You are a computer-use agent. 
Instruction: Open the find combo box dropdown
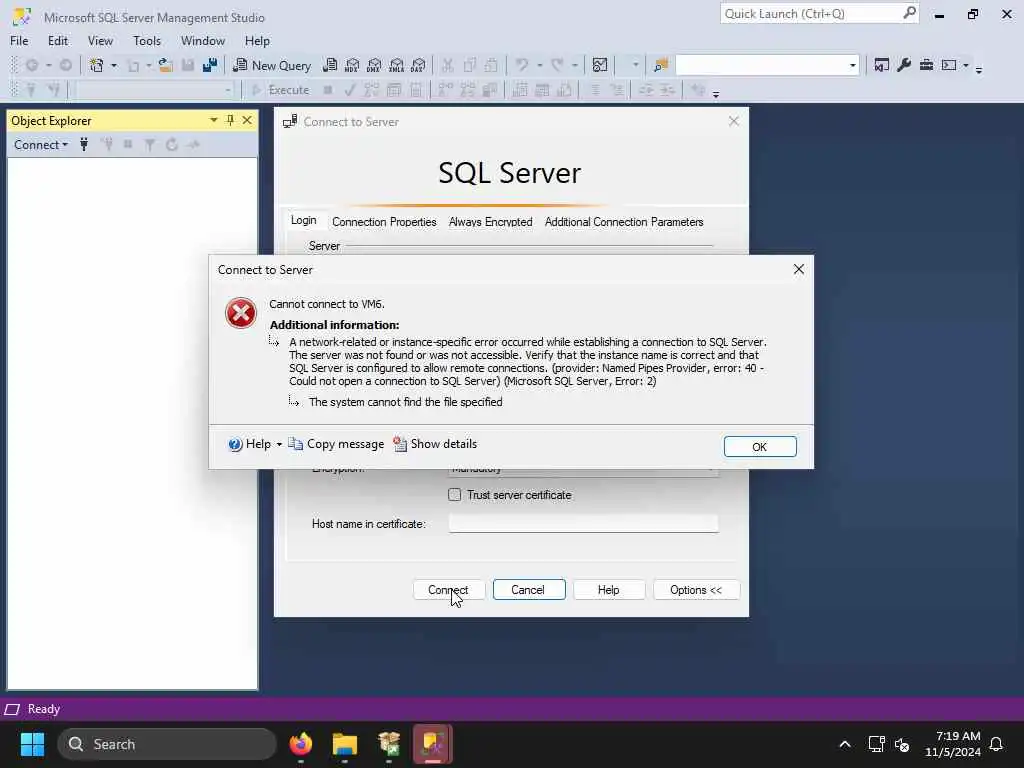tap(852, 65)
